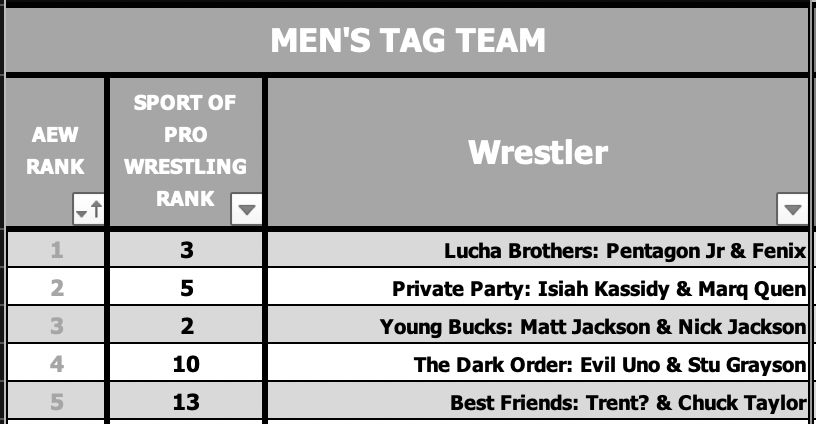816x424 pixels.
Task: Select AEW rank 3 cell
Action: click(x=56, y=326)
